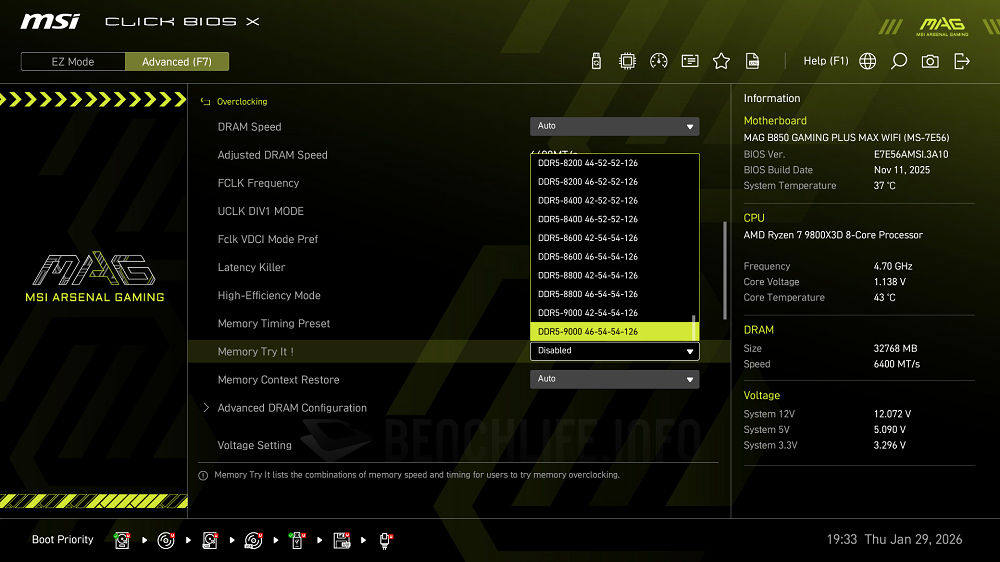This screenshot has height=562, width=1000.
Task: Select the USB hard disk boot device
Action: click(x=210, y=540)
